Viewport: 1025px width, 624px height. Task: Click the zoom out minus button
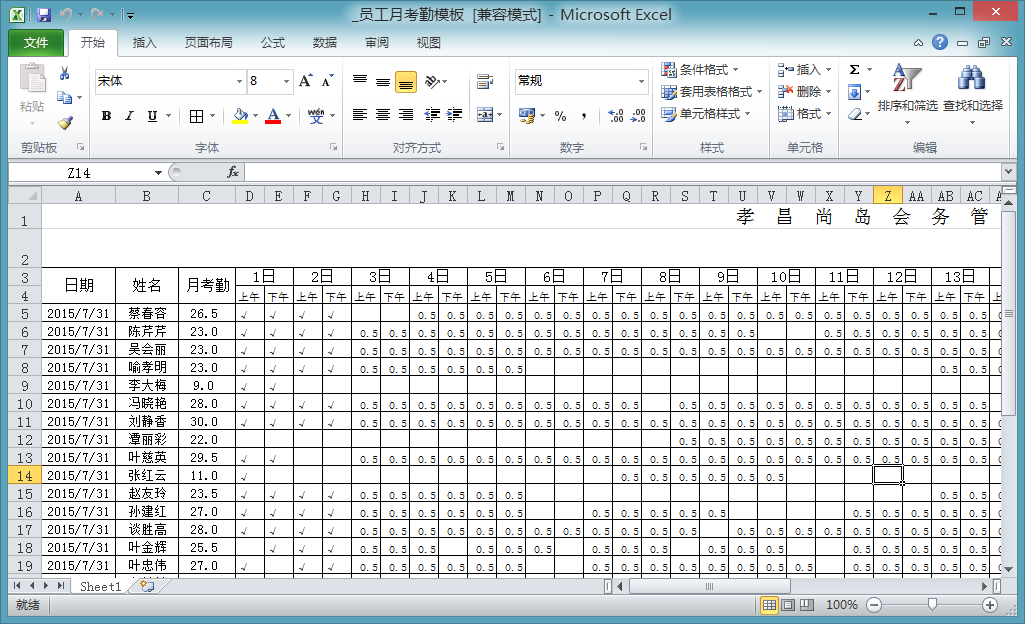874,605
